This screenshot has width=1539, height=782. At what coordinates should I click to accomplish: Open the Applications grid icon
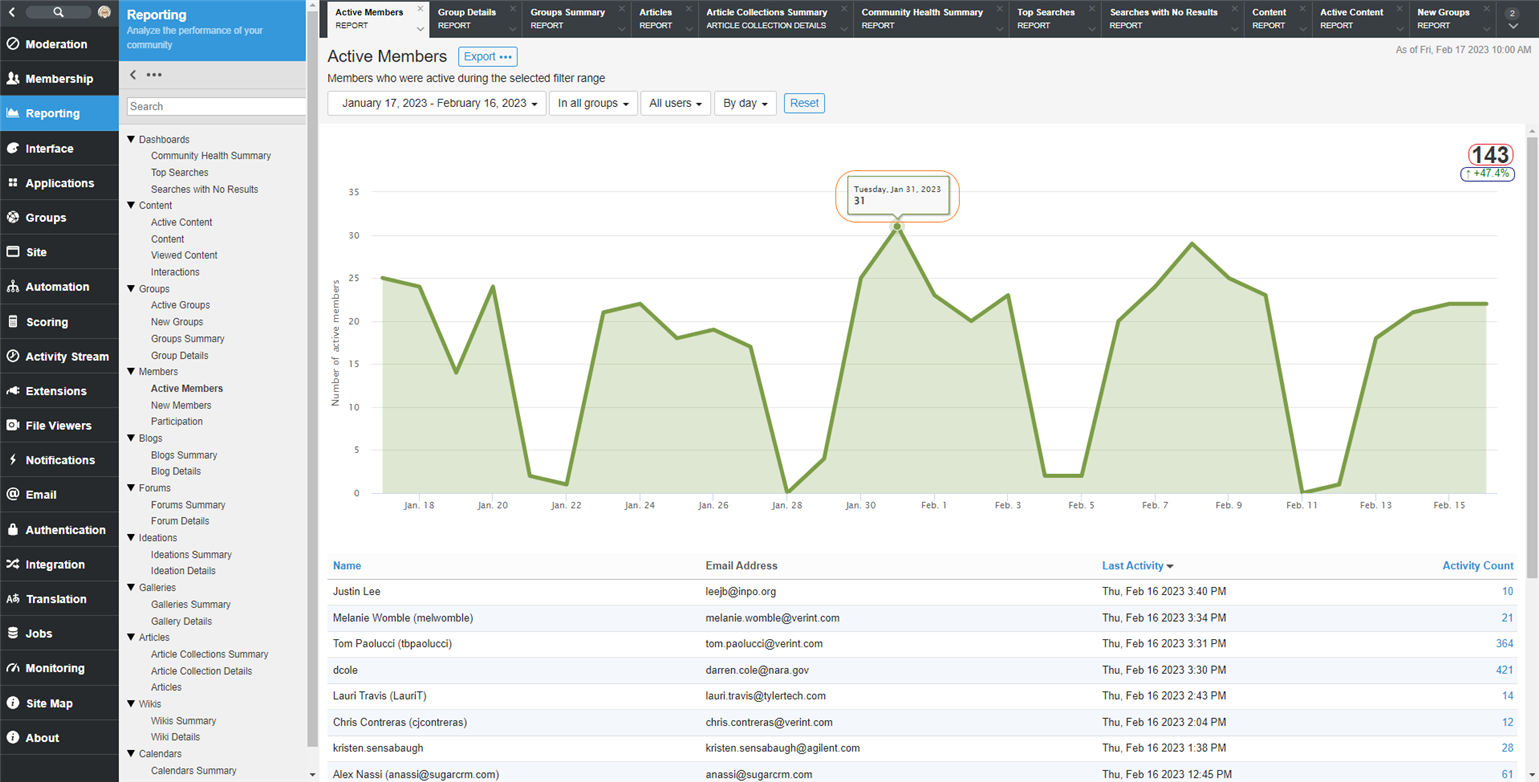click(x=13, y=183)
